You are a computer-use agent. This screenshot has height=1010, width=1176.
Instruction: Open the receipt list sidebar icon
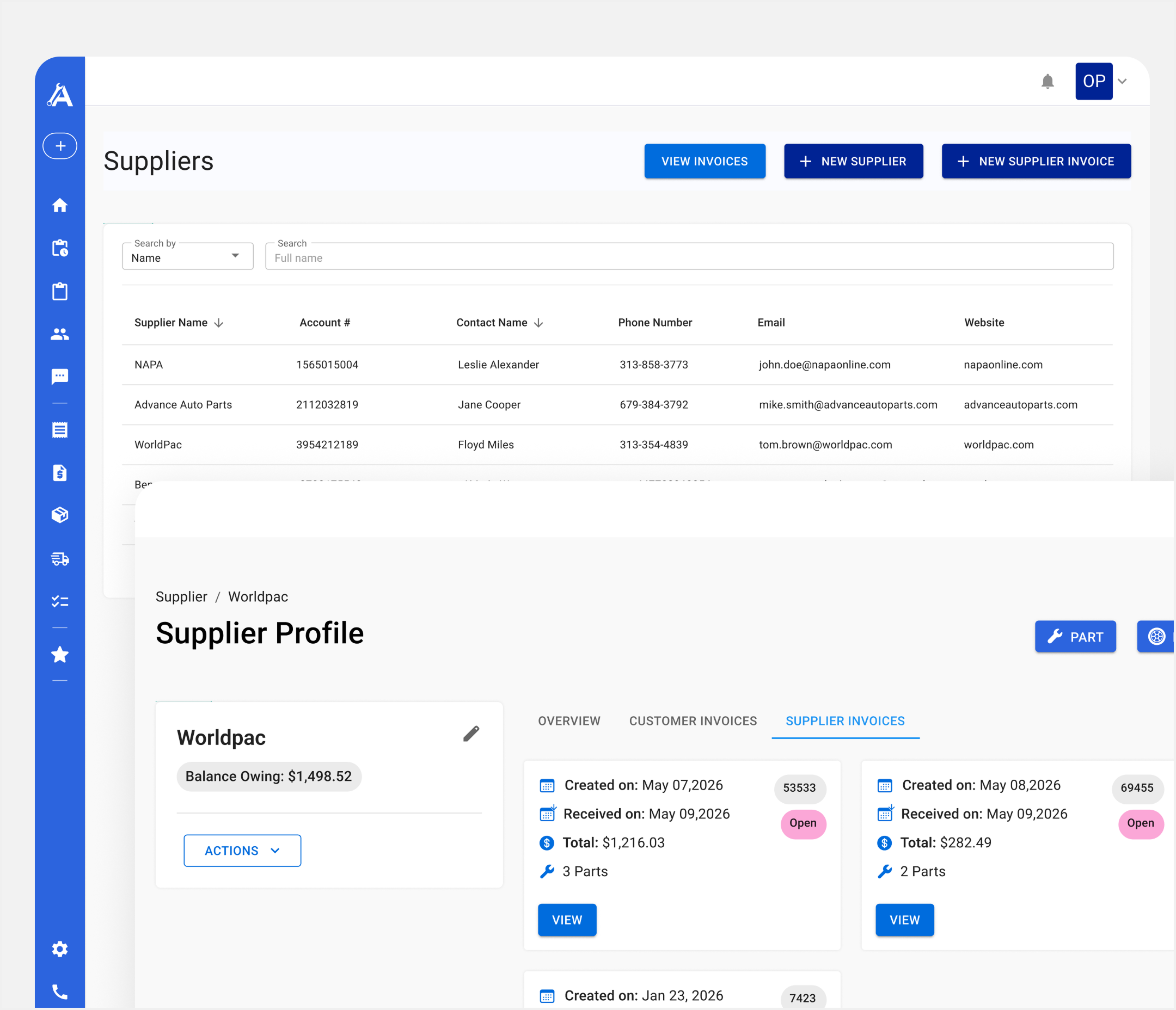59,429
